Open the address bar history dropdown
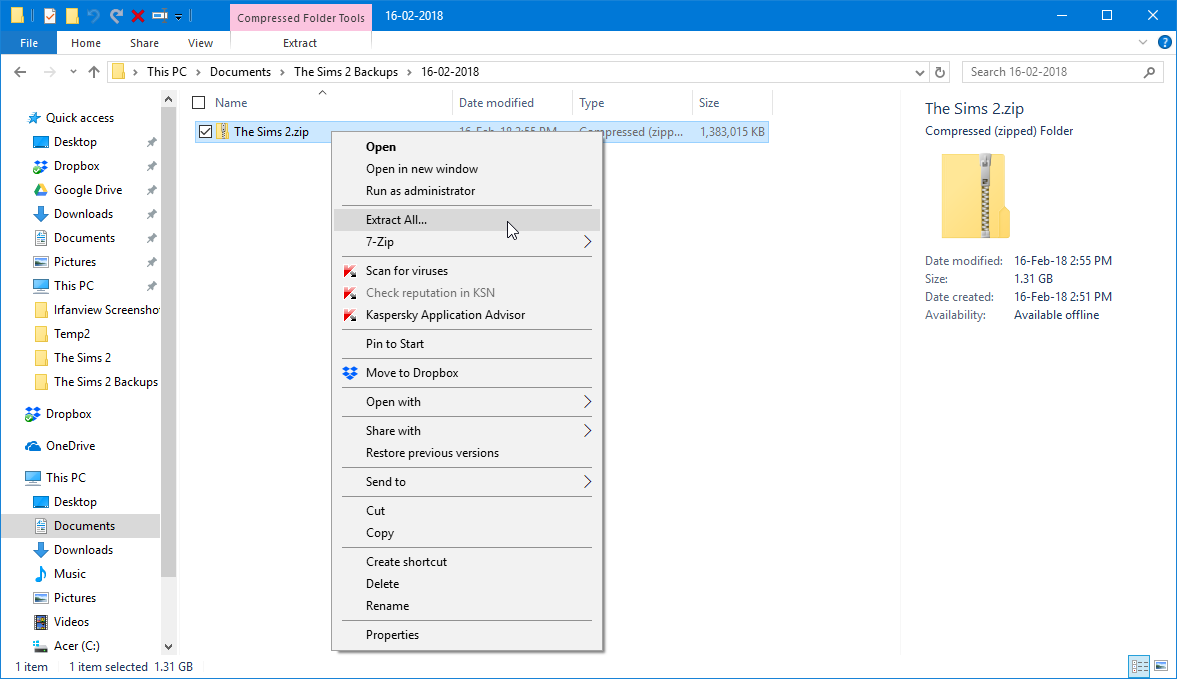 [920, 72]
